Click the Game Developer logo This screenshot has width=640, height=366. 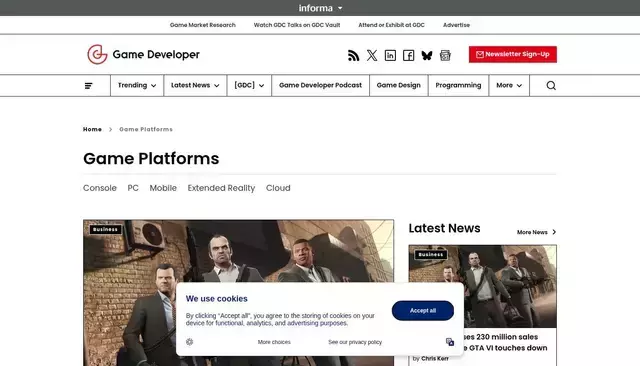(x=143, y=54)
